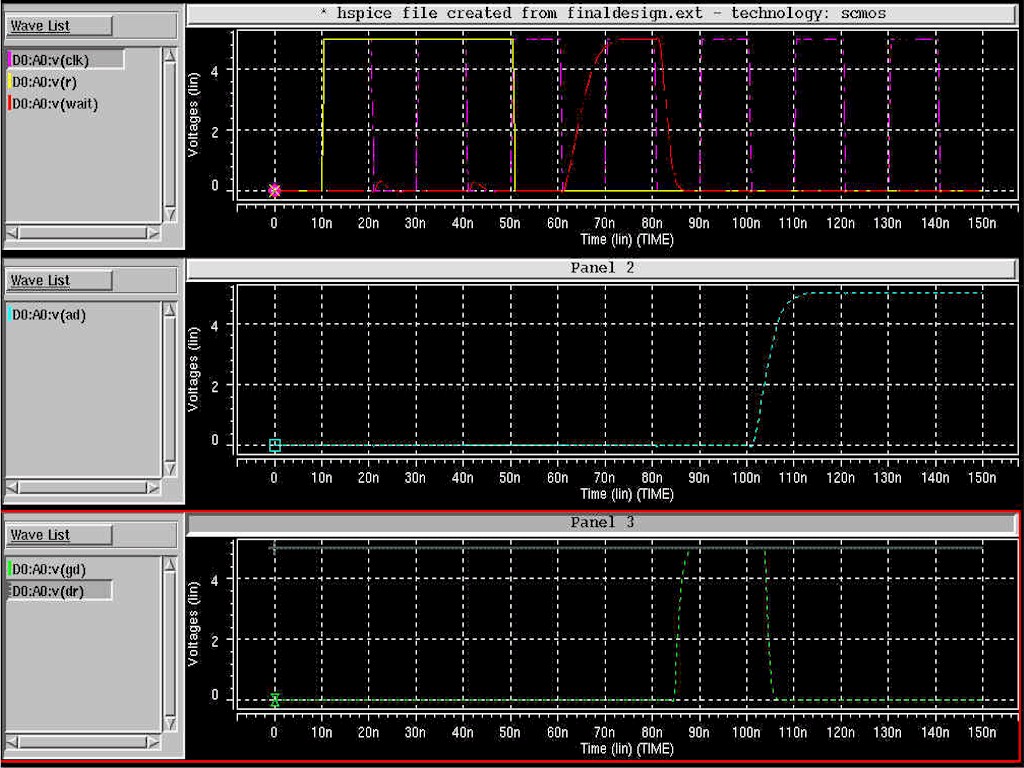The height and width of the screenshot is (768, 1024).
Task: Click left arrow of Panel 3 horizontal scrollbar
Action: click(13, 743)
